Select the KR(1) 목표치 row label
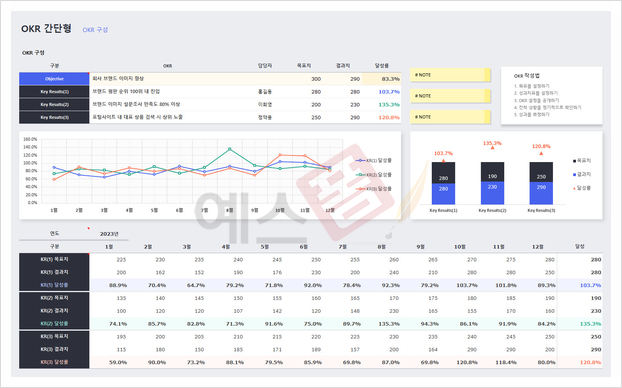 (x=54, y=259)
